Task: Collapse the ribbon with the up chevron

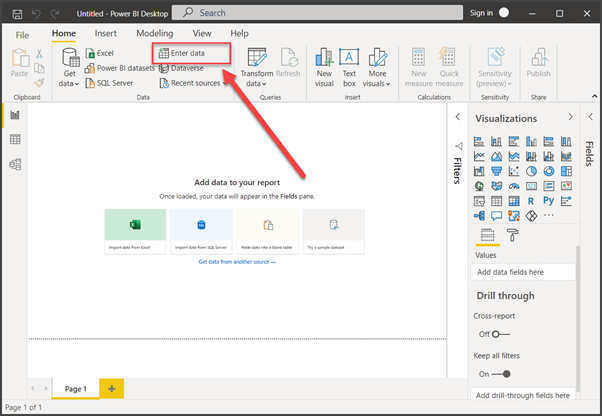Action: pyautogui.click(x=594, y=96)
